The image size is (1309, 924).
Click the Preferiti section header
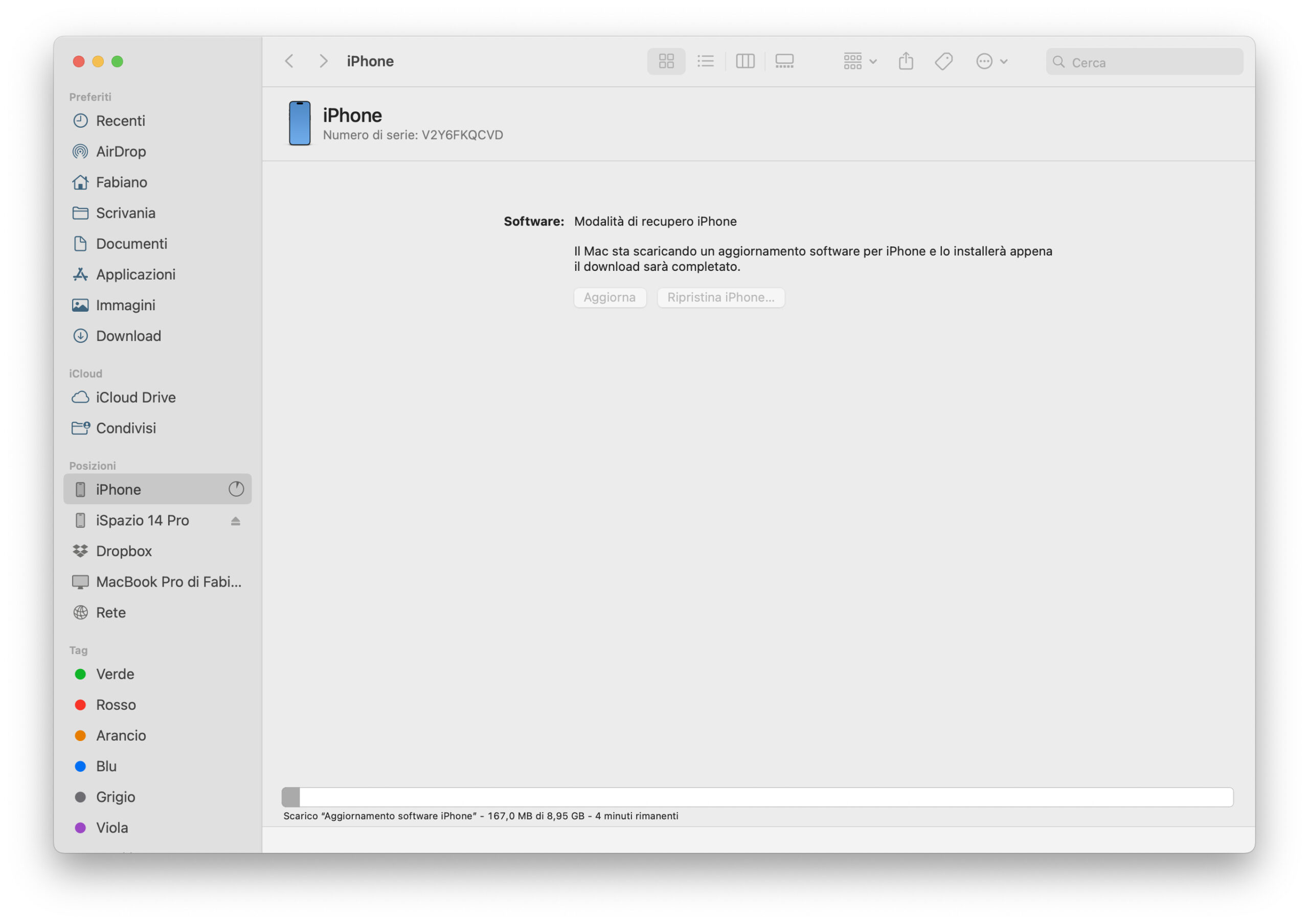(90, 97)
